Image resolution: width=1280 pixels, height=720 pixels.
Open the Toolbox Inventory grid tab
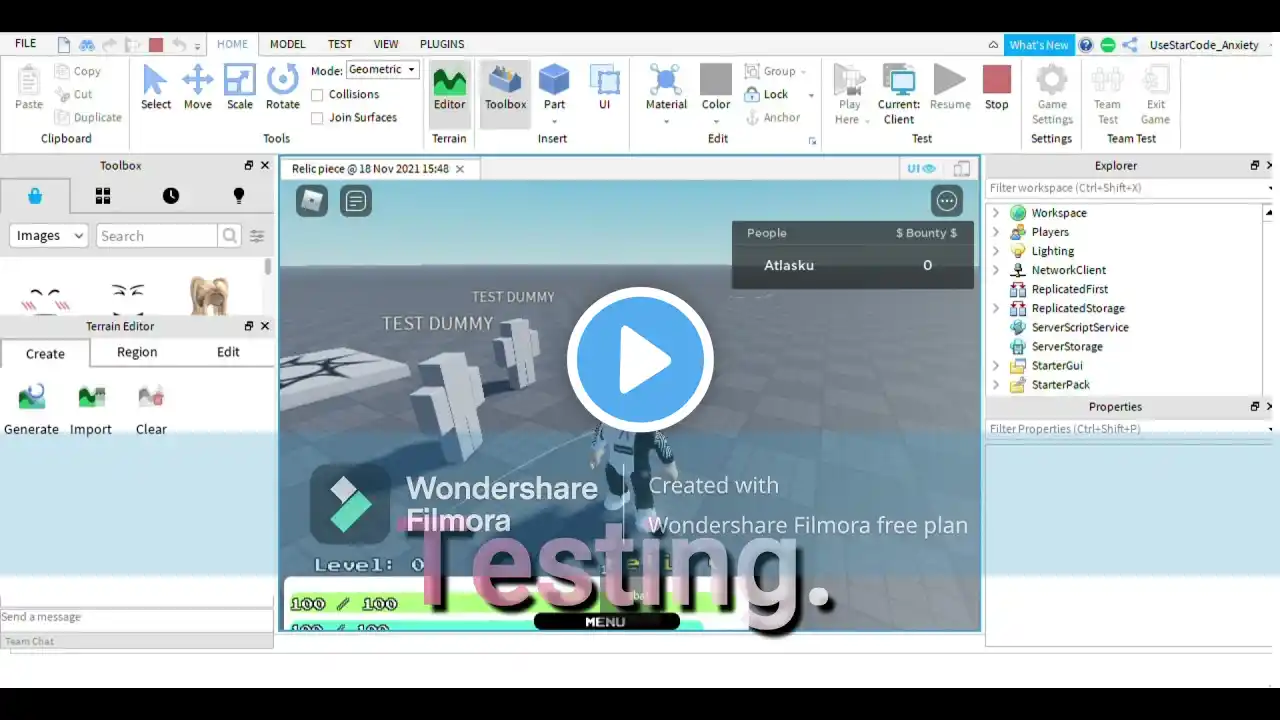(103, 196)
